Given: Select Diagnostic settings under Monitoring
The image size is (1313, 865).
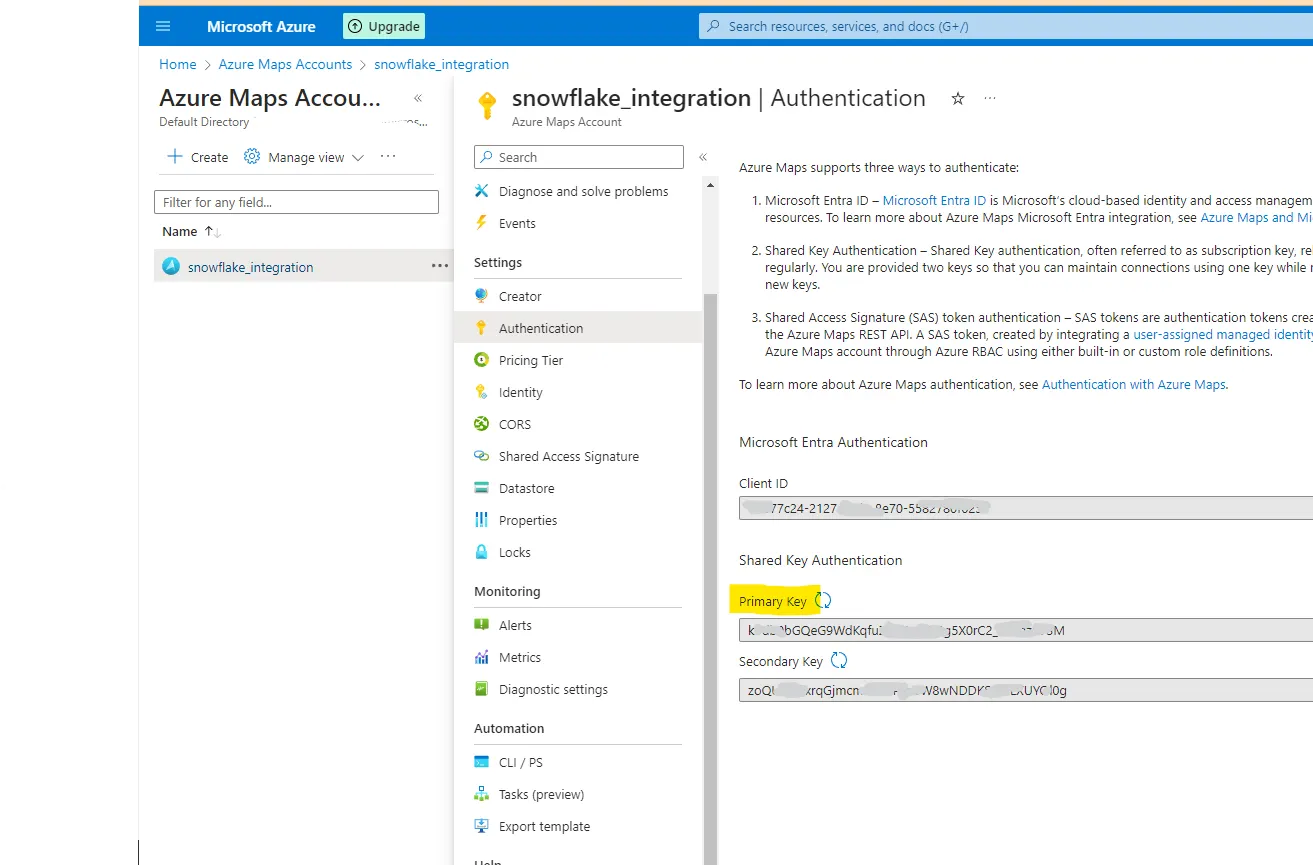Looking at the screenshot, I should pos(553,689).
